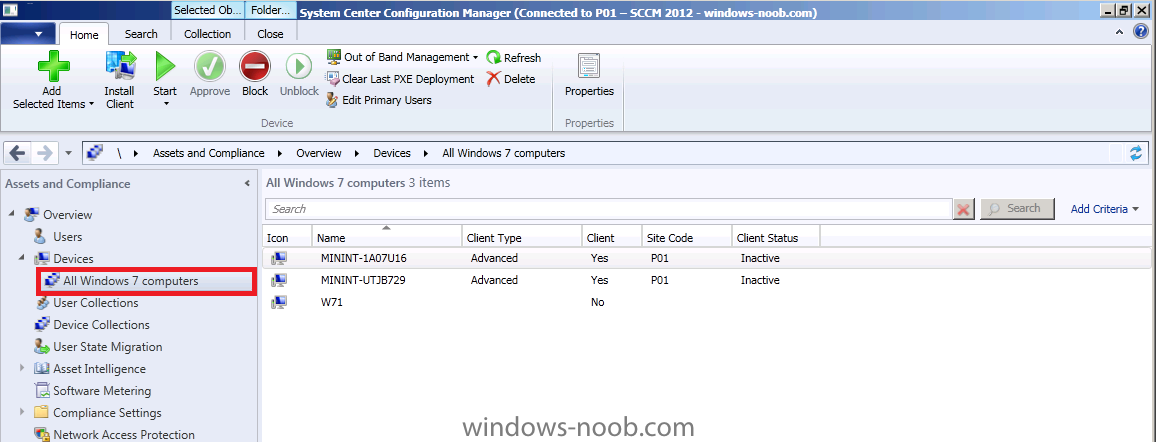Select All Windows 7 computers in the tree
Viewport: 1156px width, 442px height.
coord(130,281)
